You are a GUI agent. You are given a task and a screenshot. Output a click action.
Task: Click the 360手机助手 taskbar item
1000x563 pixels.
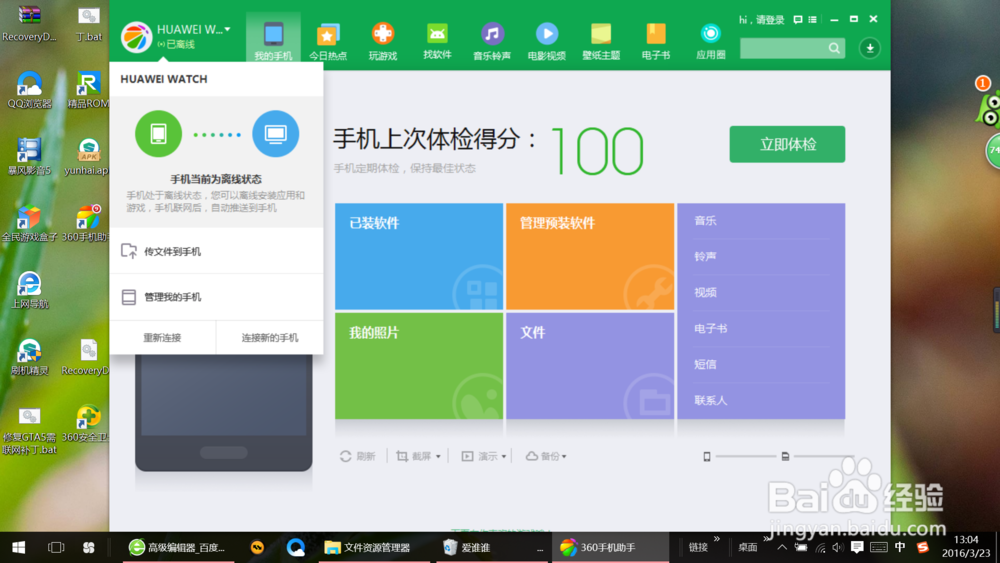pyautogui.click(x=610, y=547)
